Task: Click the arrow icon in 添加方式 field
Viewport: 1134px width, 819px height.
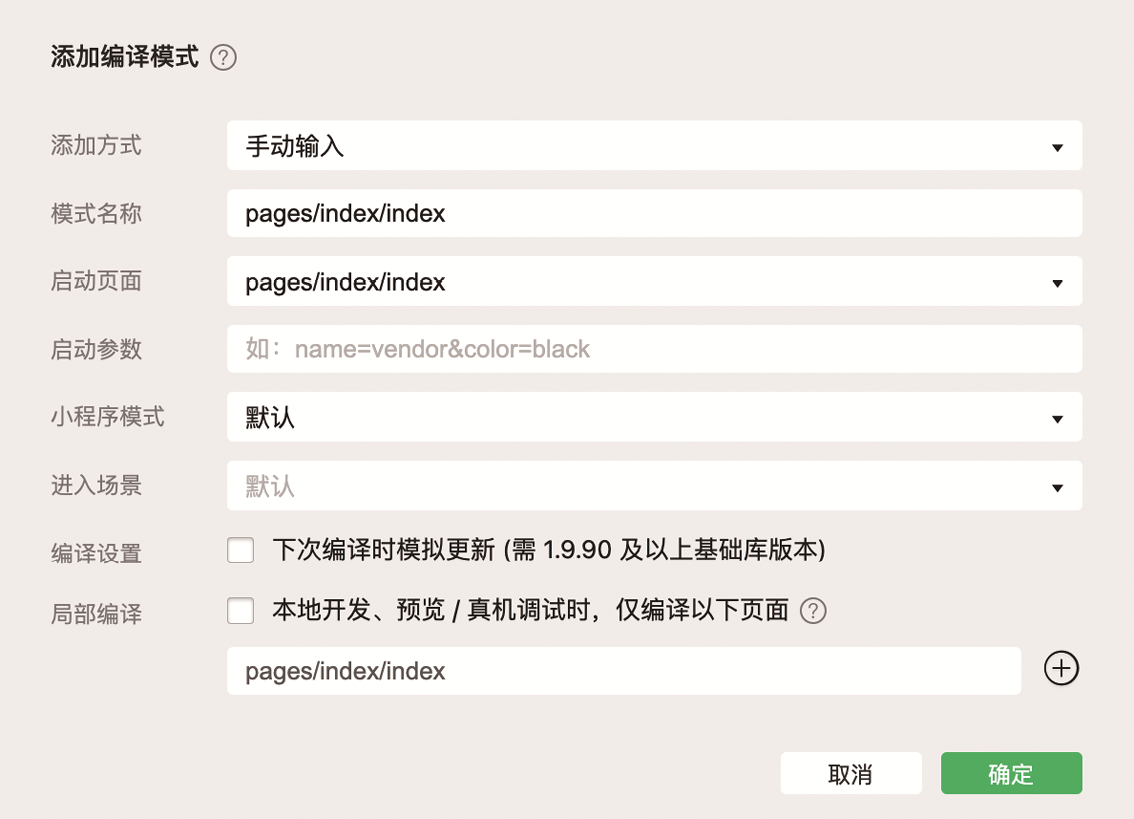Action: coord(1057,148)
